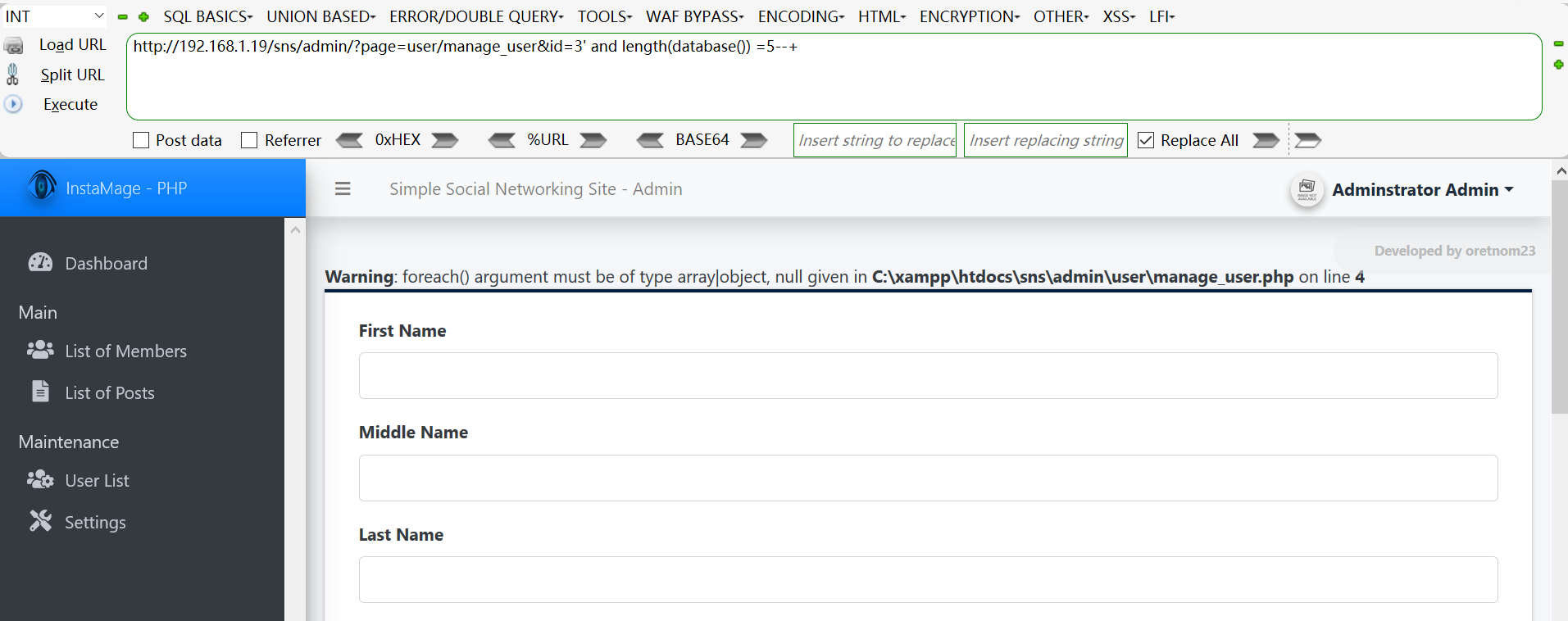Image resolution: width=1568 pixels, height=621 pixels.
Task: Open the HTML menu
Action: pyautogui.click(x=882, y=16)
